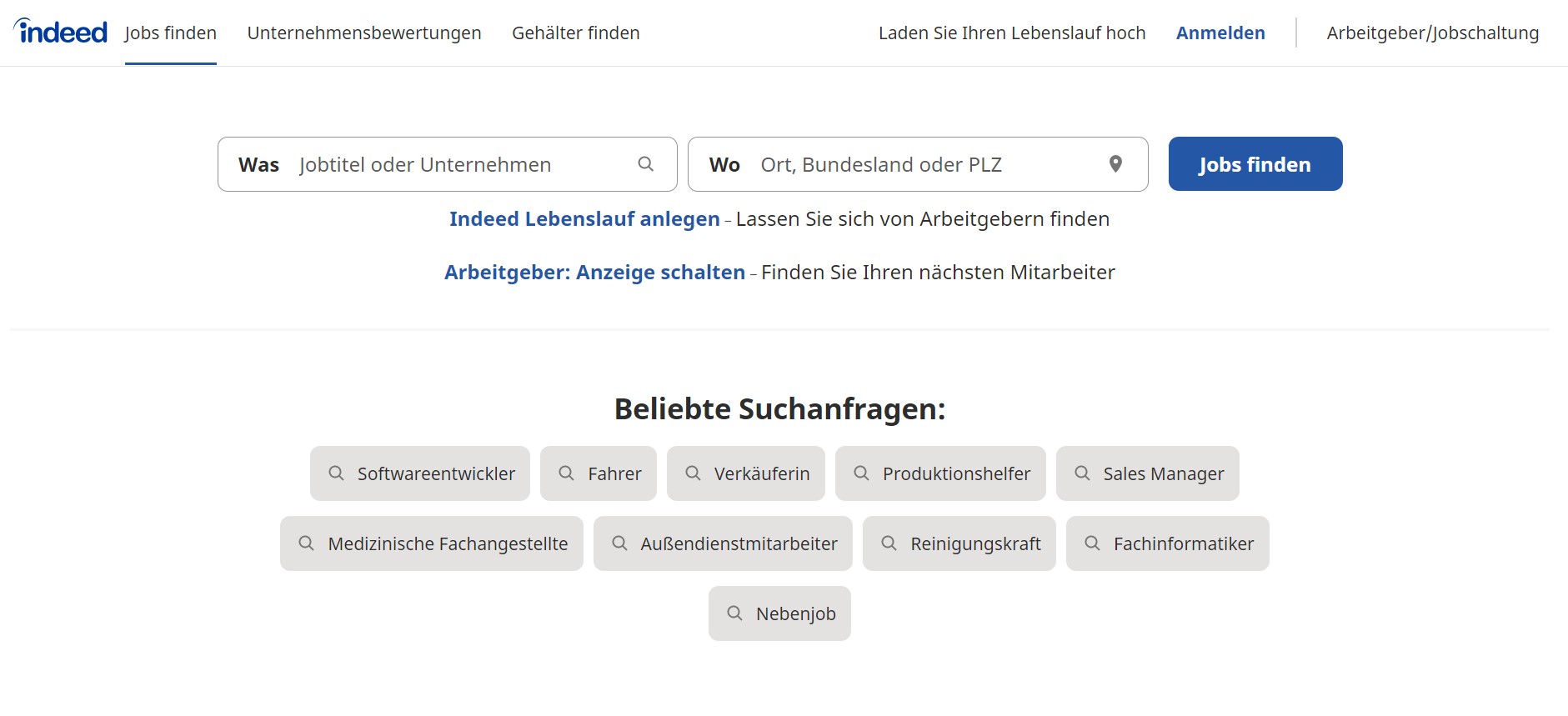Open Arbeitgeber/Jobschaltung
The width and height of the screenshot is (1568, 716).
click(x=1433, y=33)
